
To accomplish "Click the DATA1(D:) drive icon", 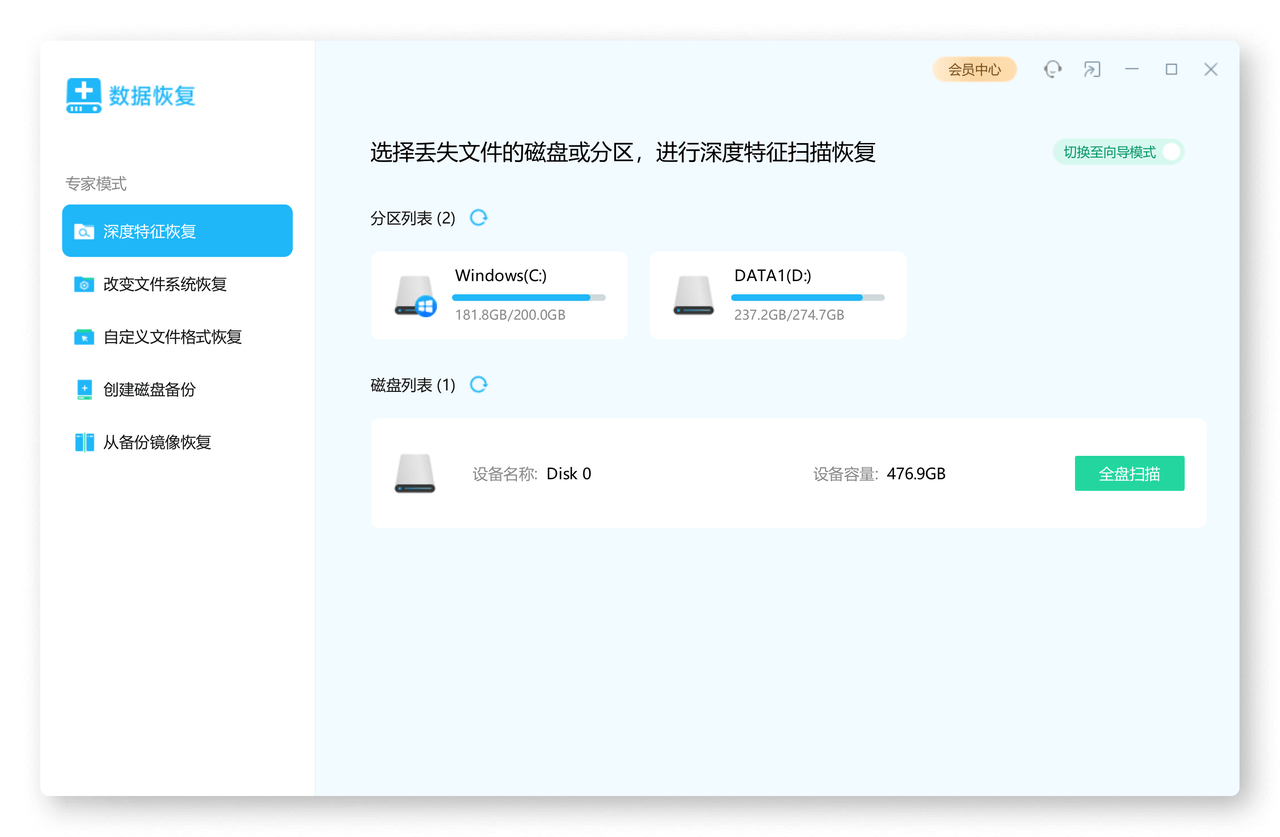I will pos(693,296).
